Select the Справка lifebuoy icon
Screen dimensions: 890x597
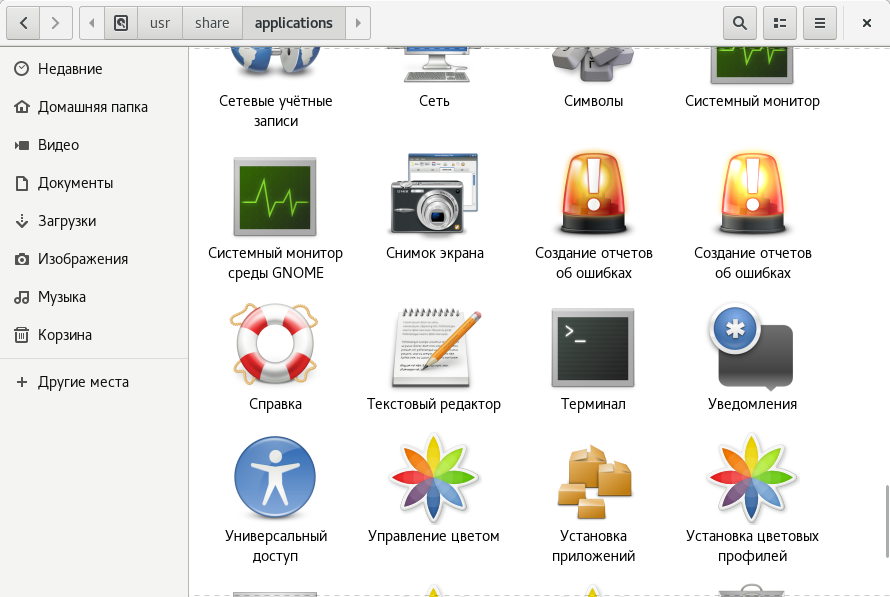coord(275,344)
